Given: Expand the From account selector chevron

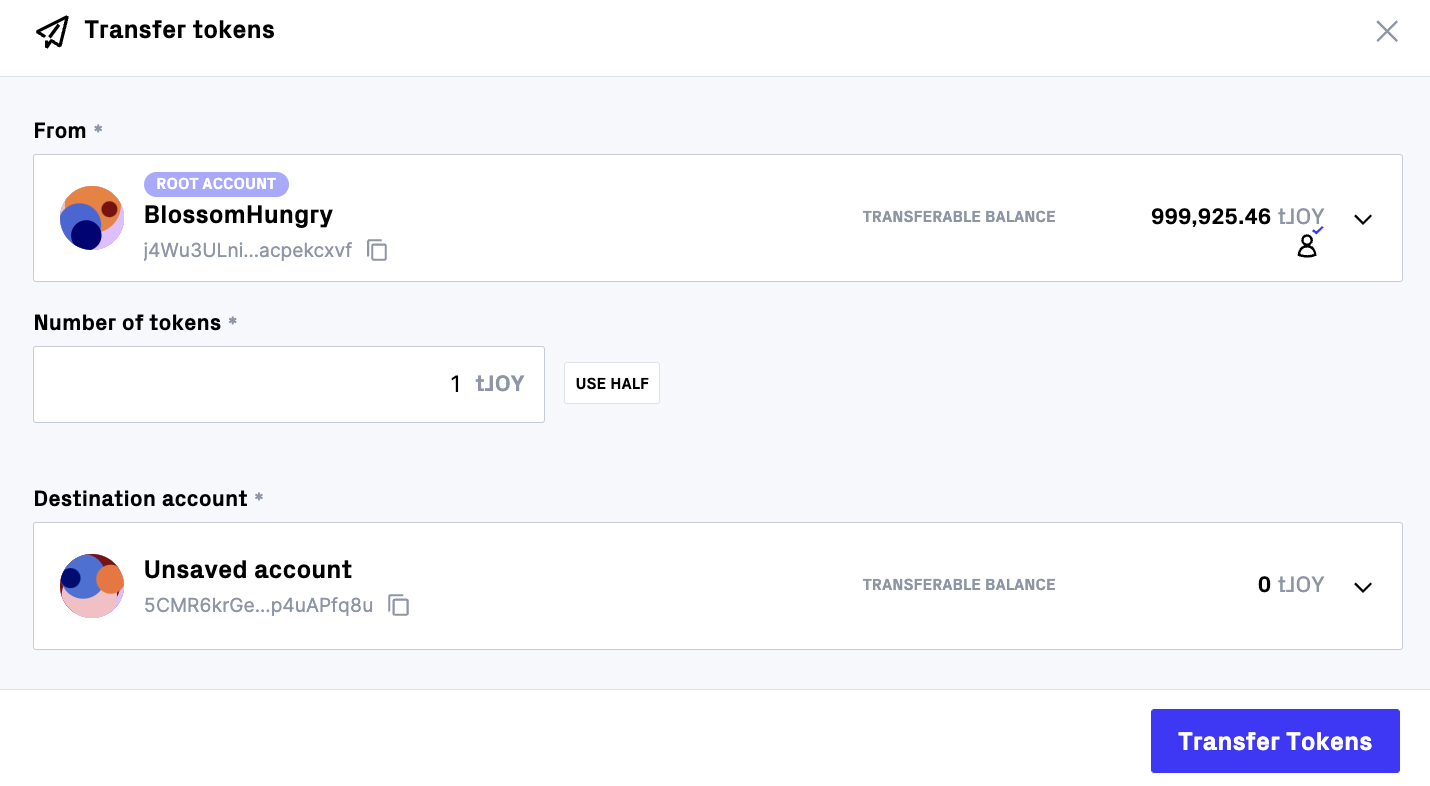Looking at the screenshot, I should (x=1363, y=218).
